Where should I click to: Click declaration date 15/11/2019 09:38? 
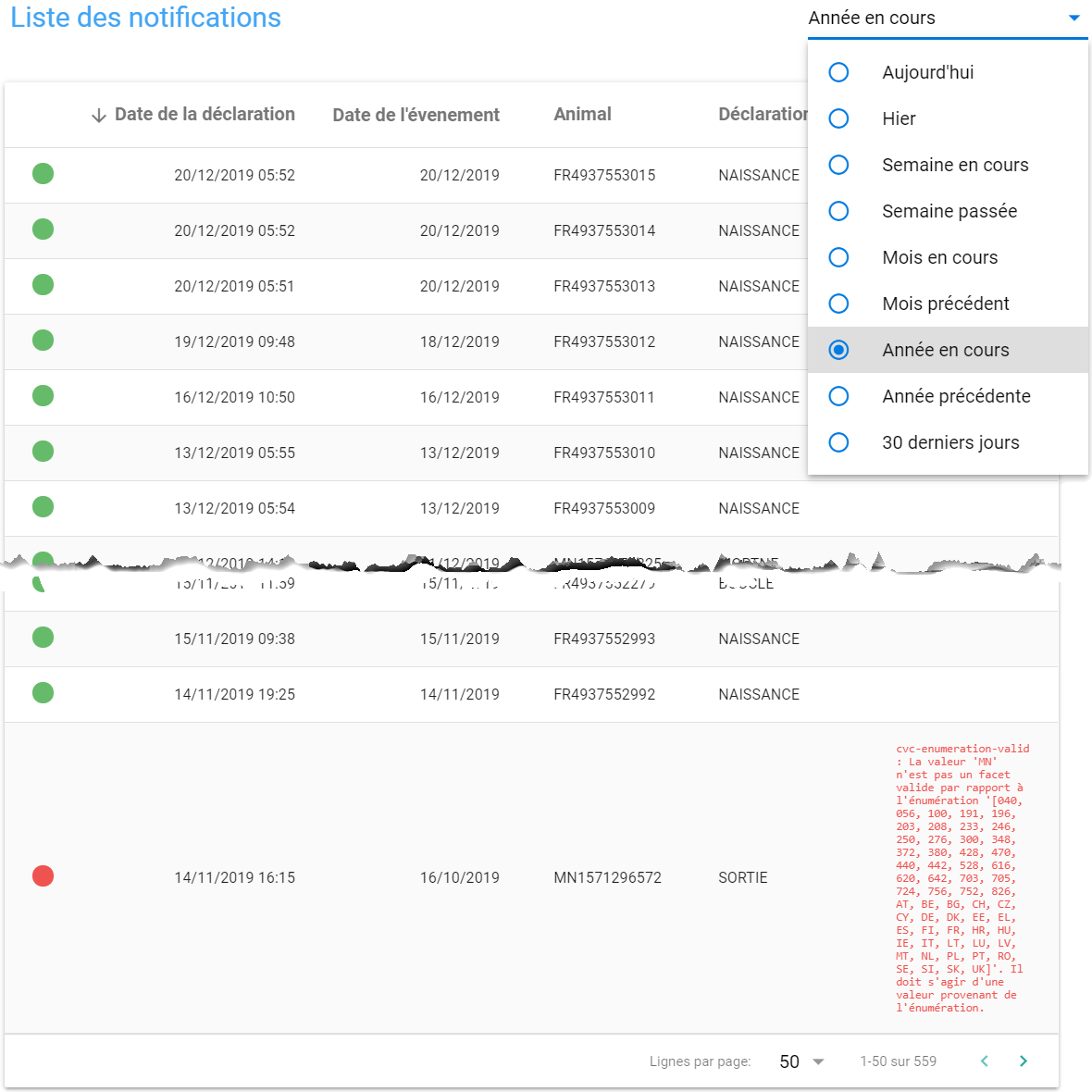point(235,639)
